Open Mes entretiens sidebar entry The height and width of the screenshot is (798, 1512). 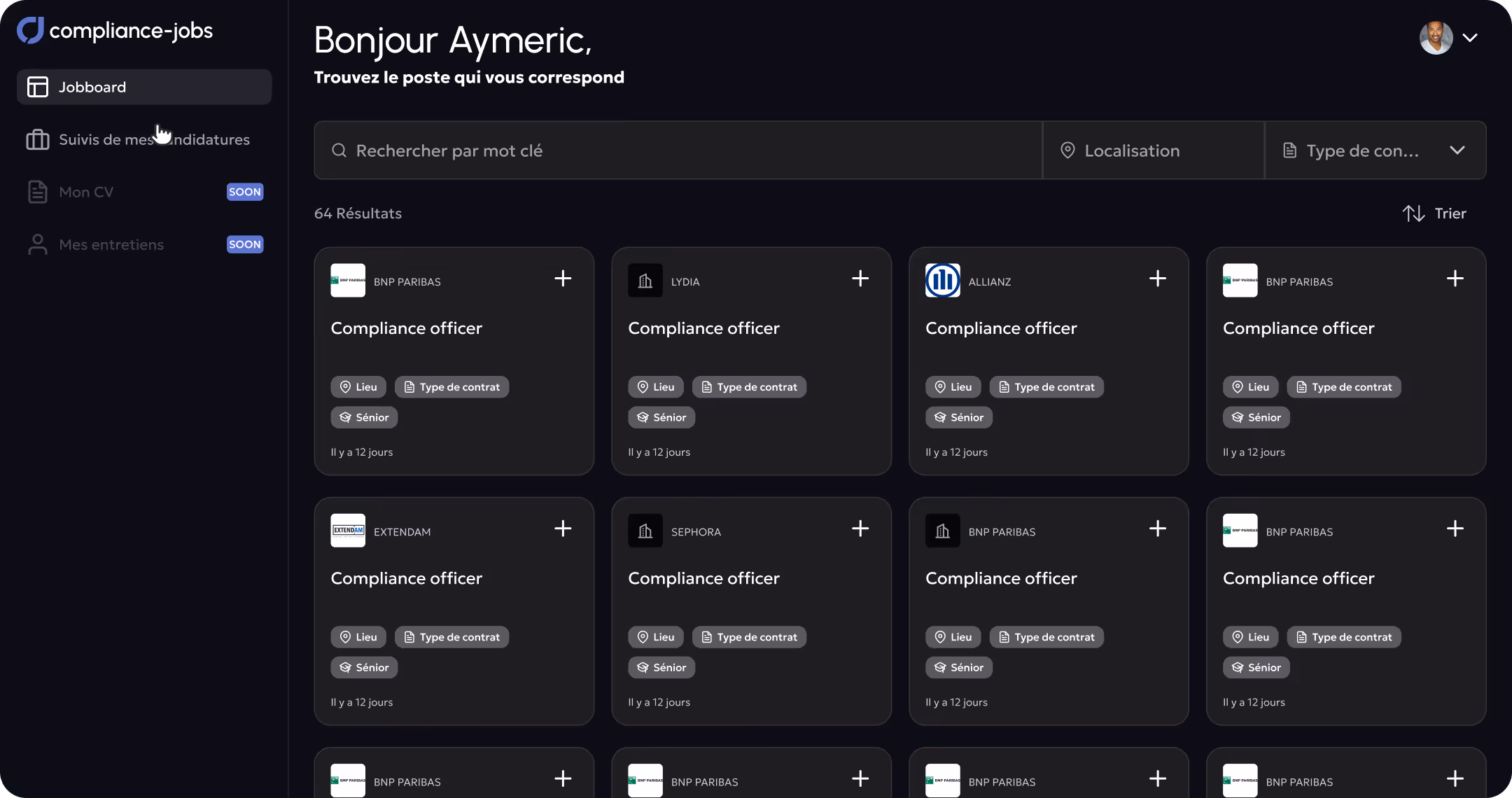111,244
